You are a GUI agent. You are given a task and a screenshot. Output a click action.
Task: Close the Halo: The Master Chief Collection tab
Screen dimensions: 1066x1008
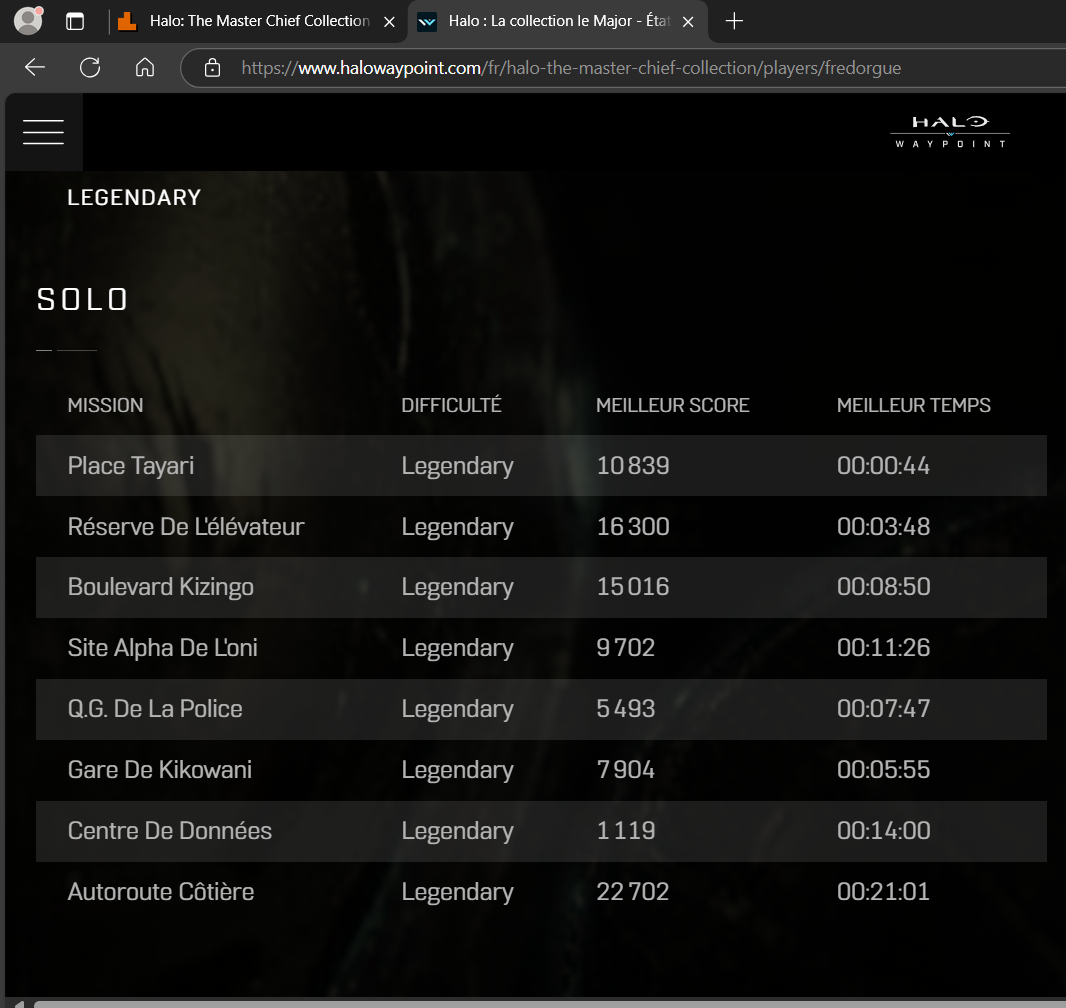389,21
